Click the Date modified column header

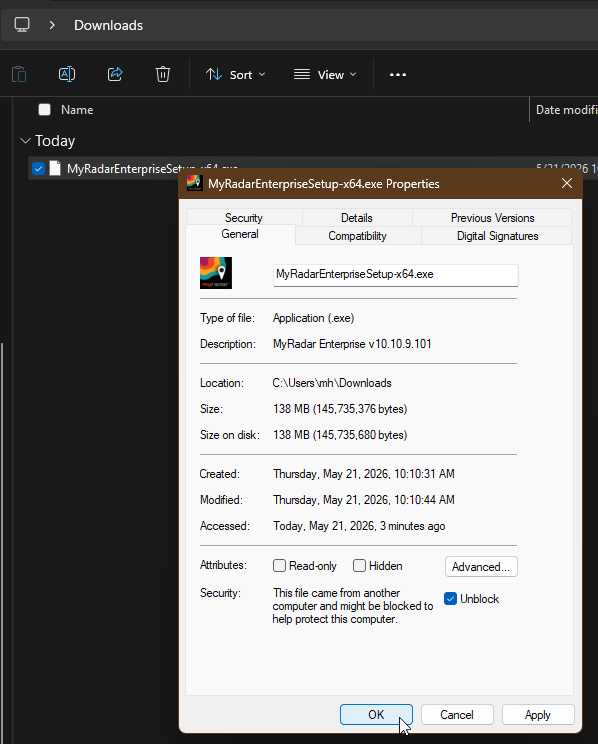(x=566, y=110)
